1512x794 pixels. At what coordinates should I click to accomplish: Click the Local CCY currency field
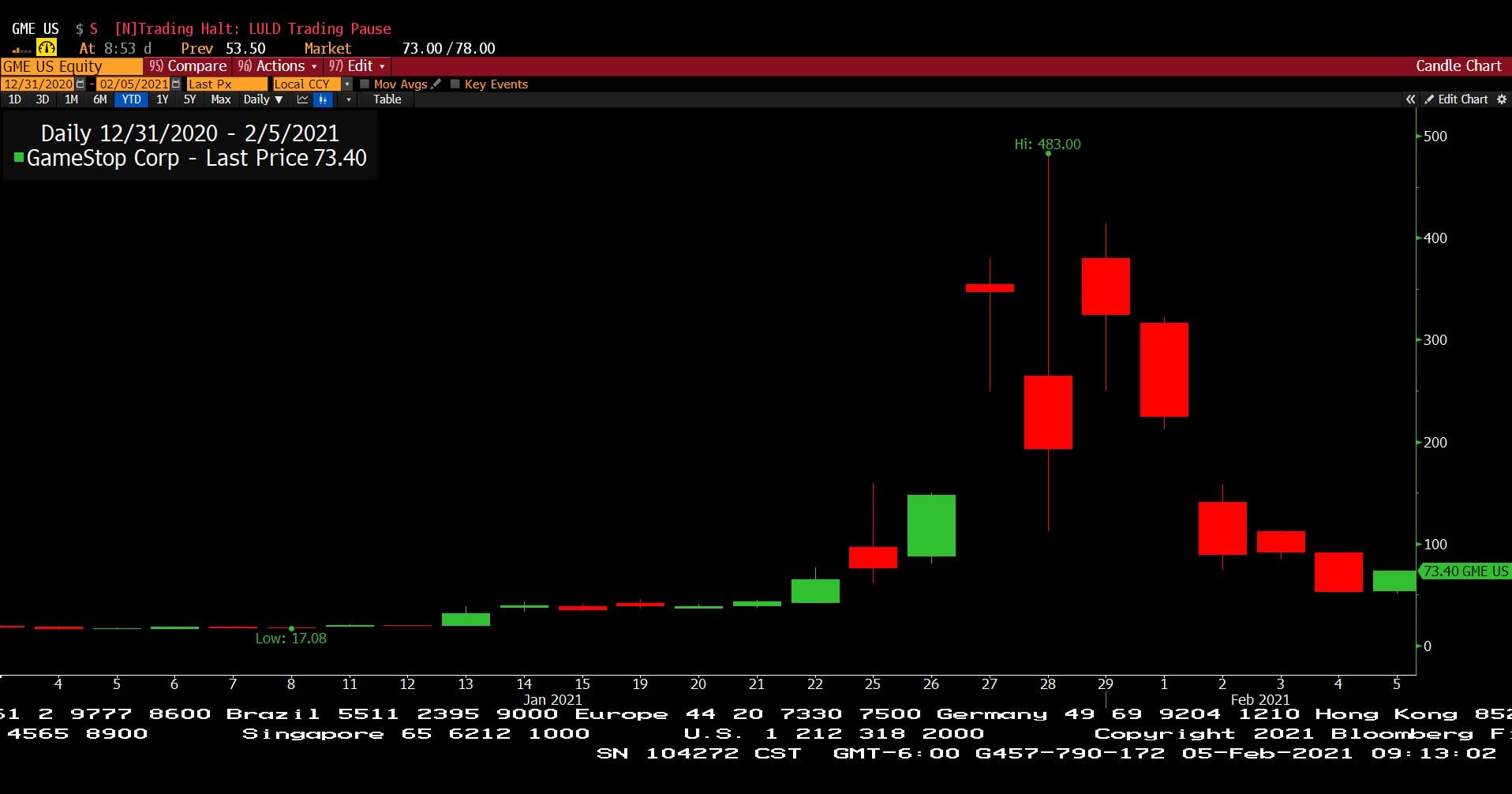pyautogui.click(x=306, y=84)
